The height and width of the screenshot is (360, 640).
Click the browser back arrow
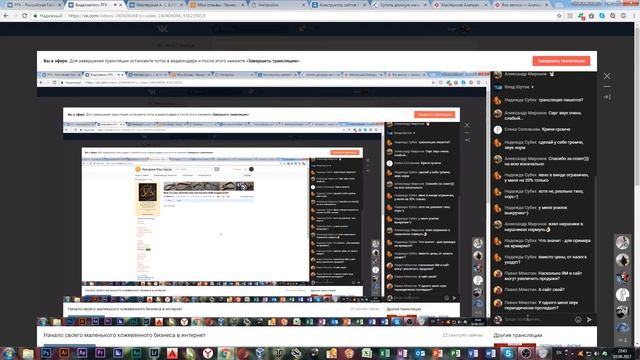pyautogui.click(x=6, y=16)
